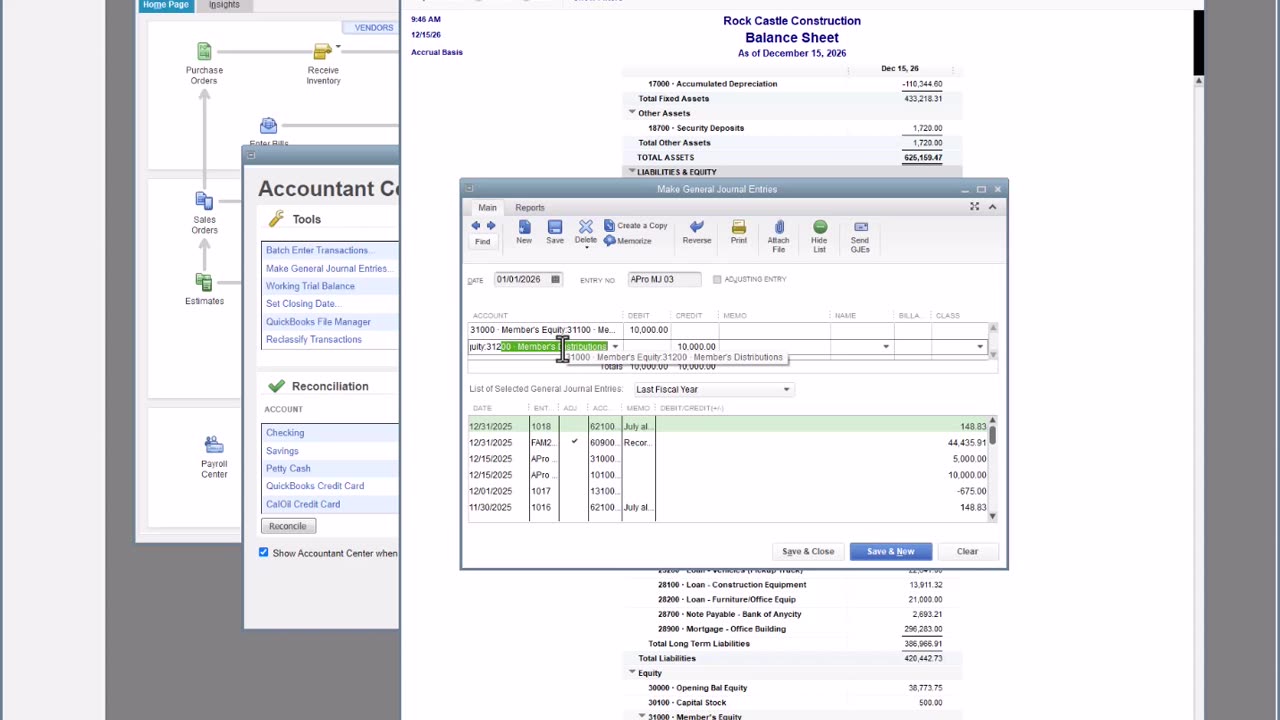Collapse Other Assets section in Balance Sheet
This screenshot has width=1280, height=720.
point(632,113)
